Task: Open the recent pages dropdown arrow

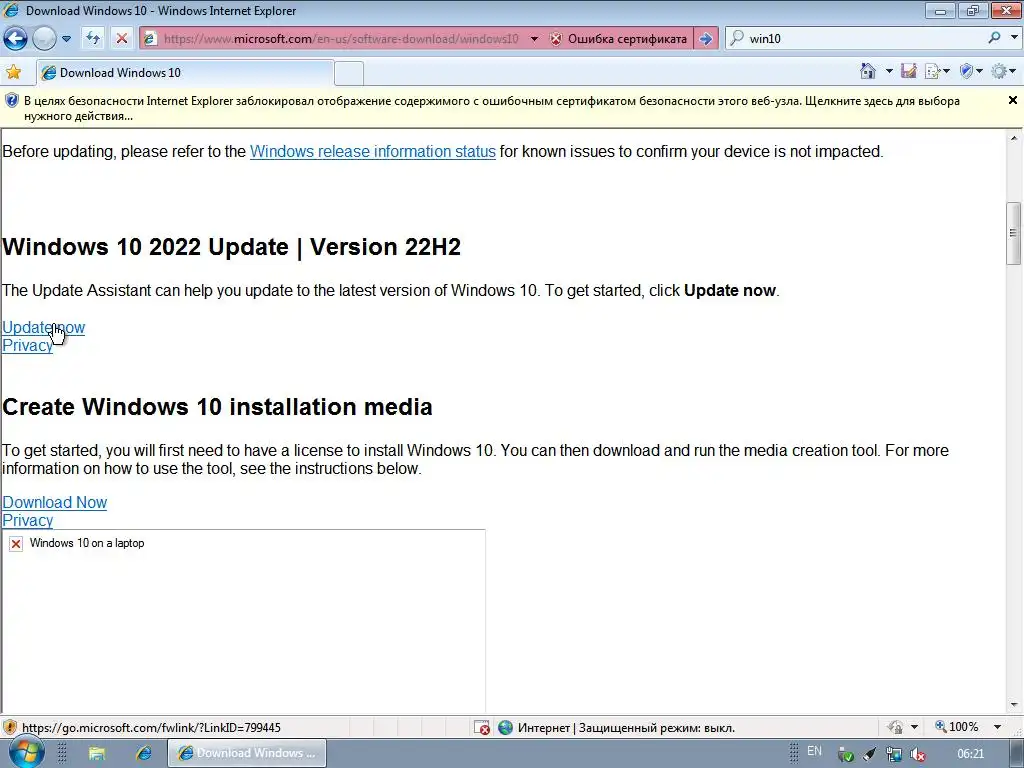Action: point(66,39)
